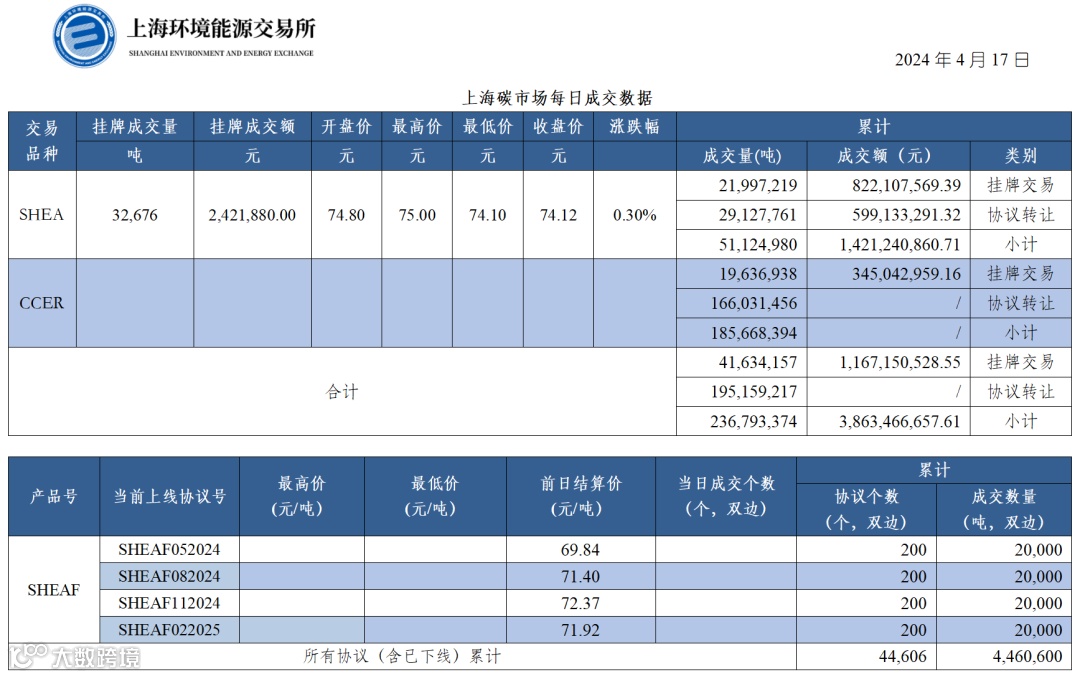Click CCER agreement transfer volume 166,031,456

[754, 303]
